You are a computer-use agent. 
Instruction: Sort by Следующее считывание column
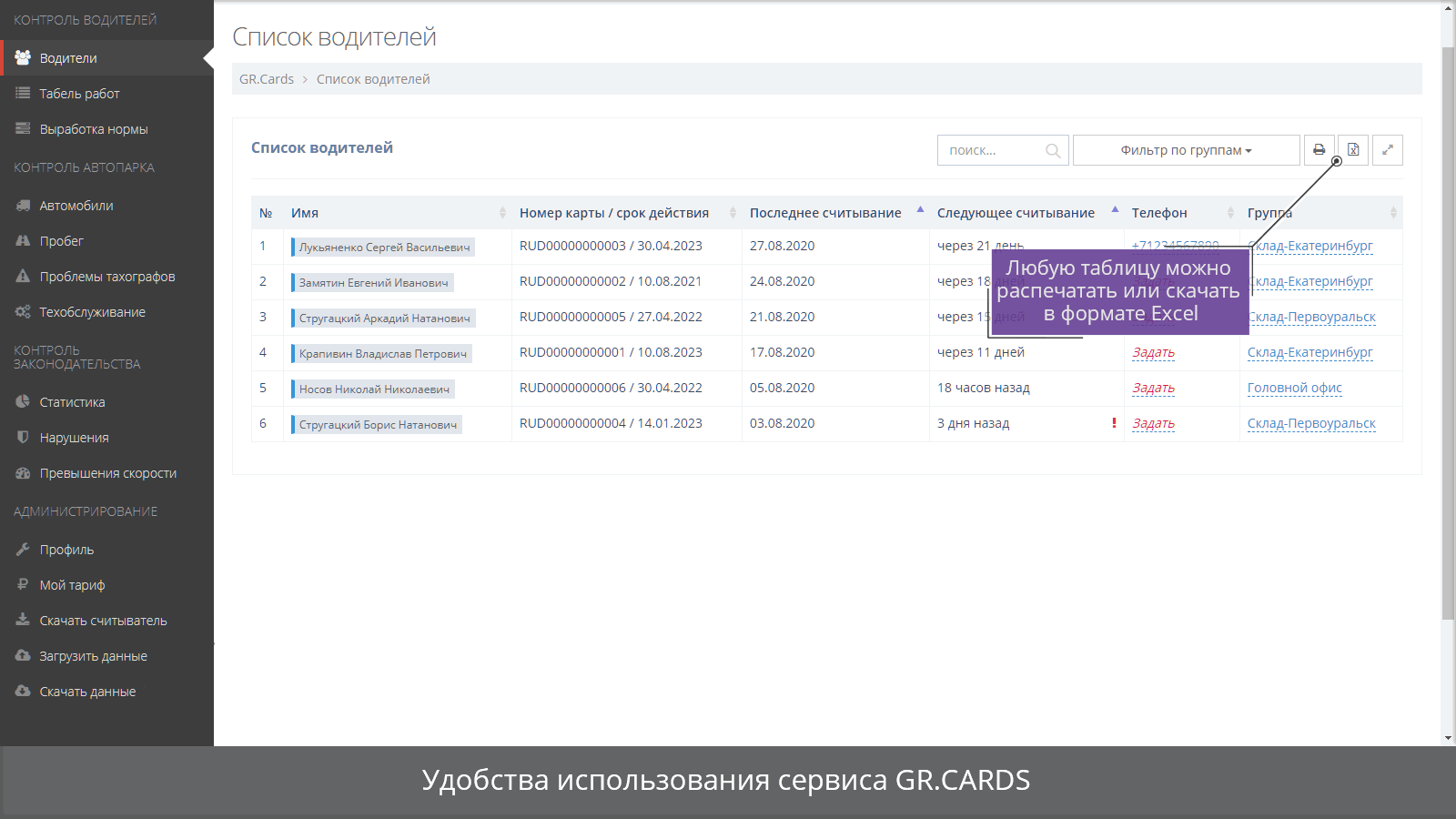1027,213
